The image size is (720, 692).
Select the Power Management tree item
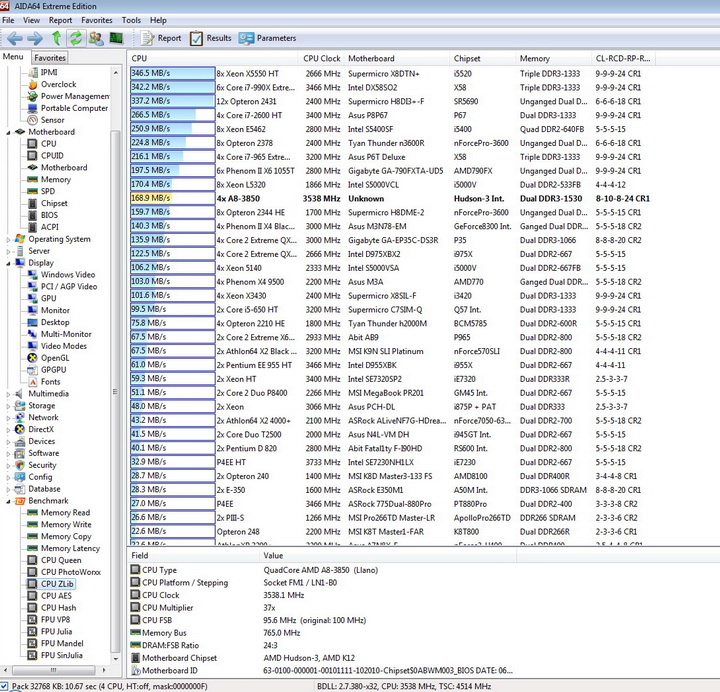coord(69,96)
